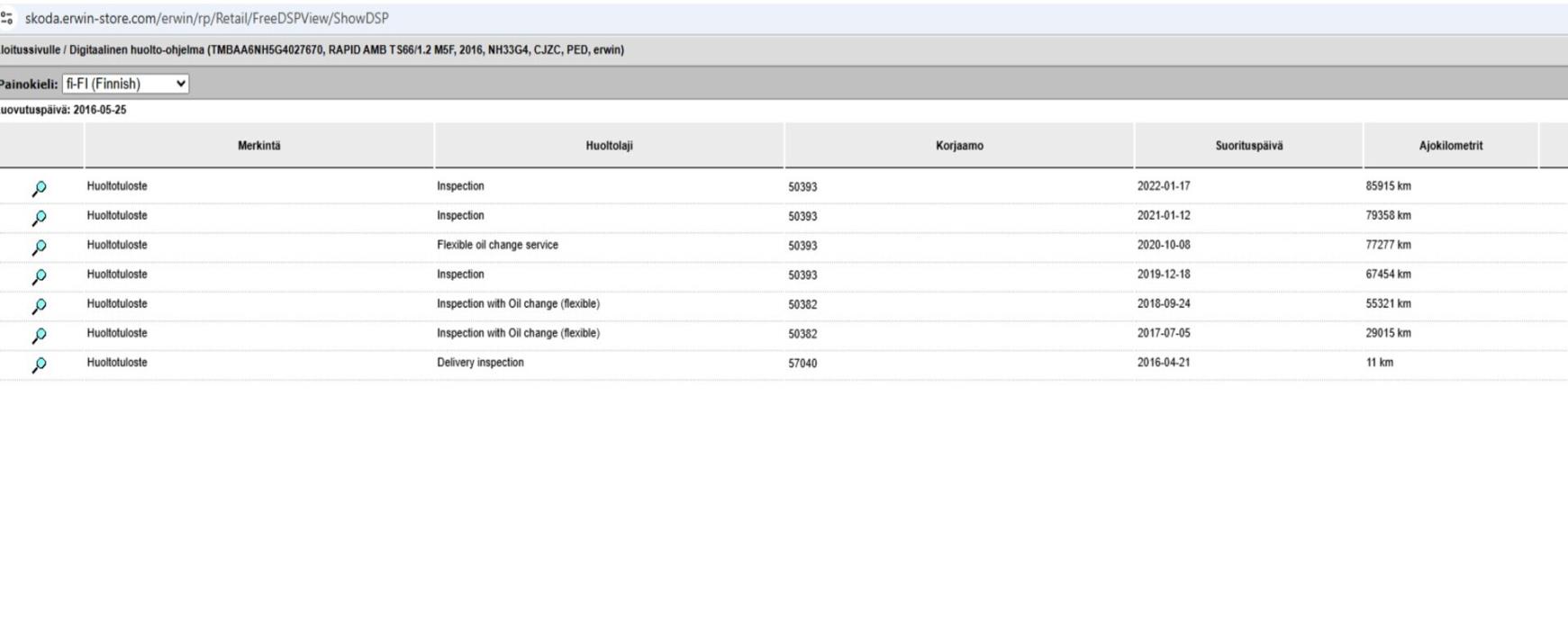Click the Korjaamo column header
The image size is (1568, 630).
pos(959,146)
